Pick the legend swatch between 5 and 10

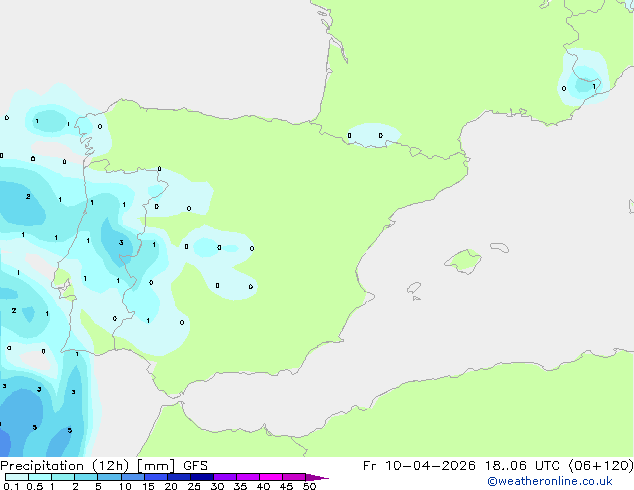pos(109,477)
